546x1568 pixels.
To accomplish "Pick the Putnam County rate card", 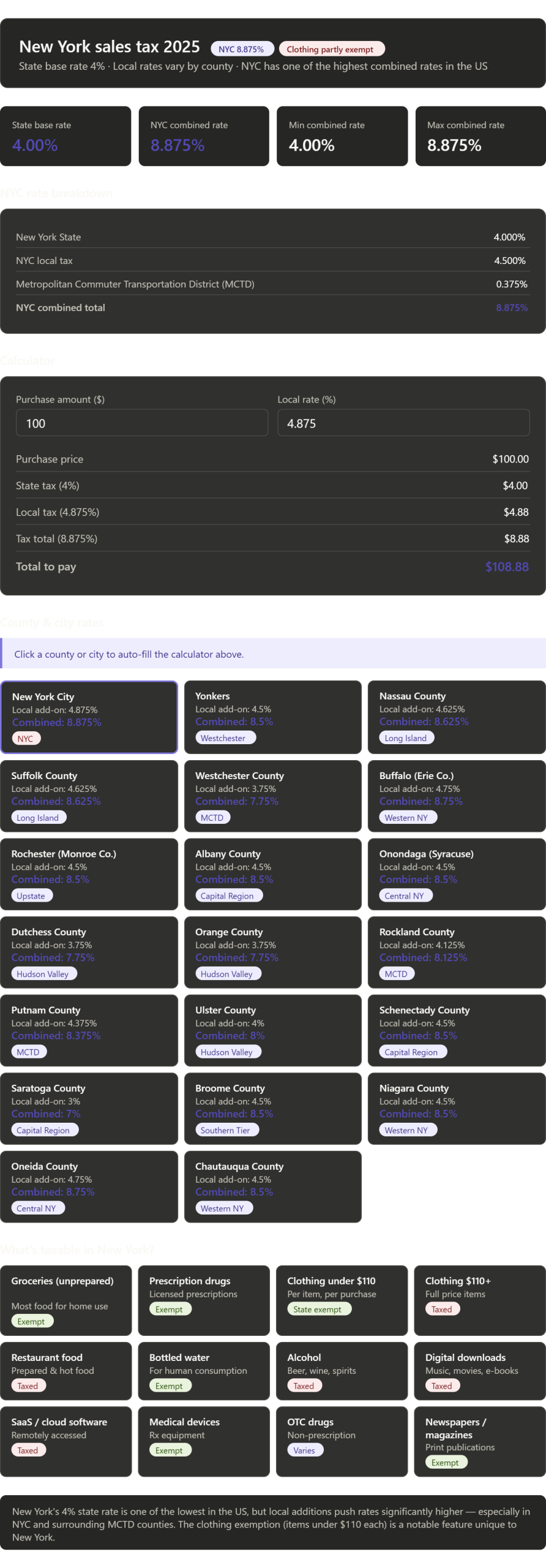I will pyautogui.click(x=89, y=1030).
